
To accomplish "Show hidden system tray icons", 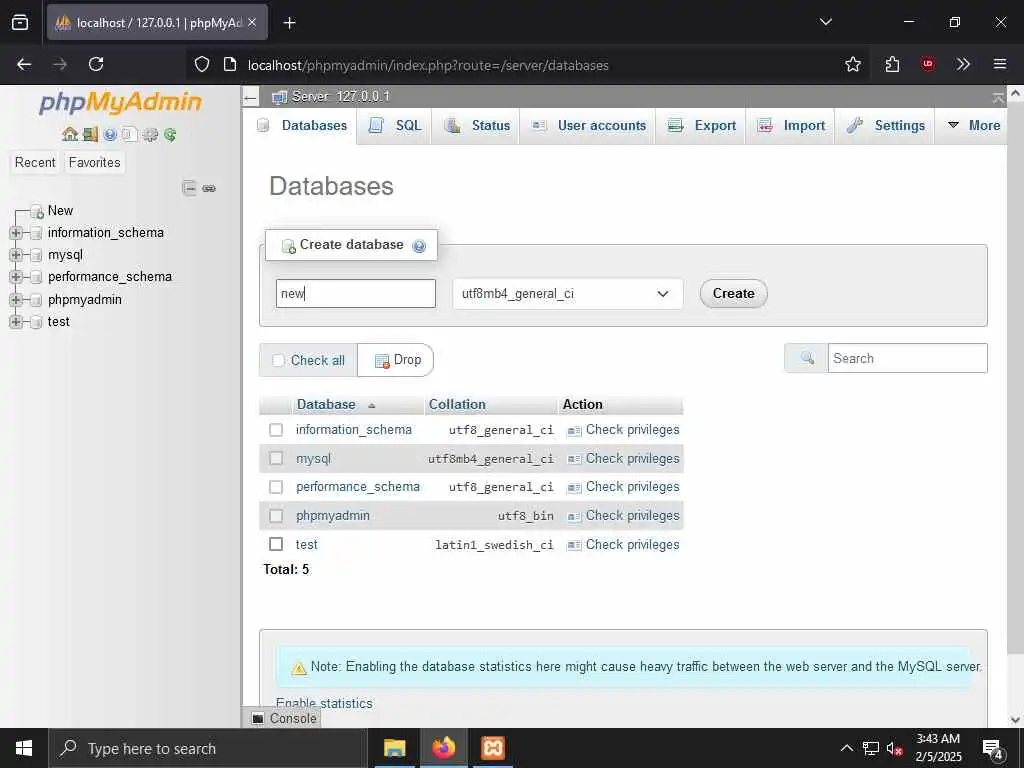I will (846, 748).
